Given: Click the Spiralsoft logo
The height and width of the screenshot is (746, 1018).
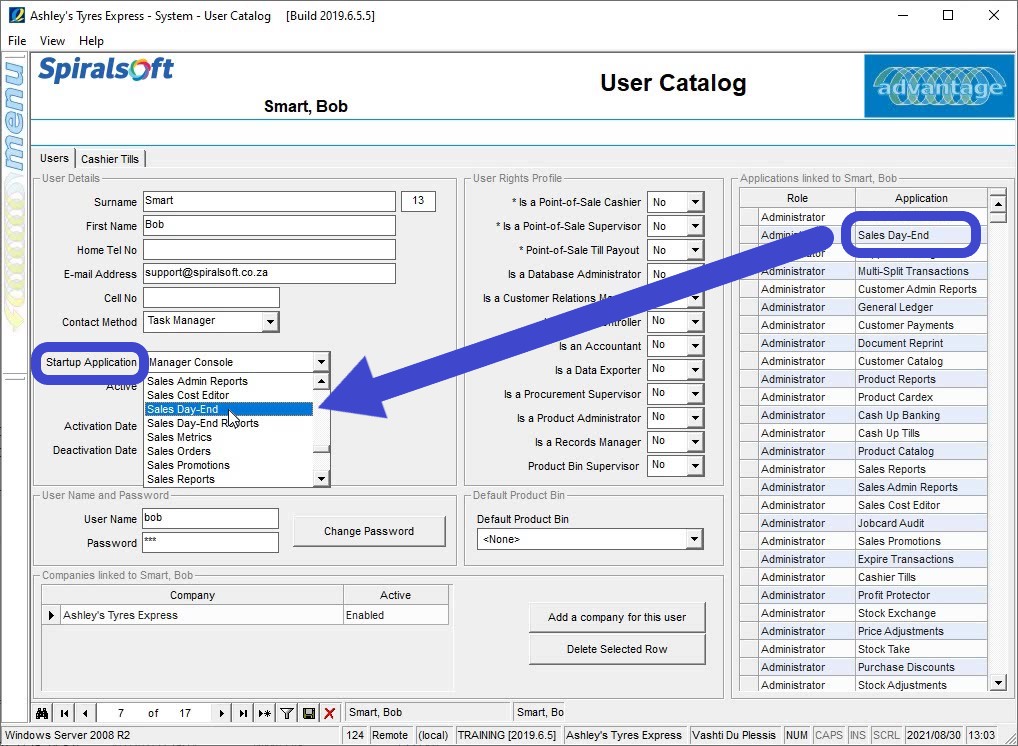Looking at the screenshot, I should click(106, 69).
